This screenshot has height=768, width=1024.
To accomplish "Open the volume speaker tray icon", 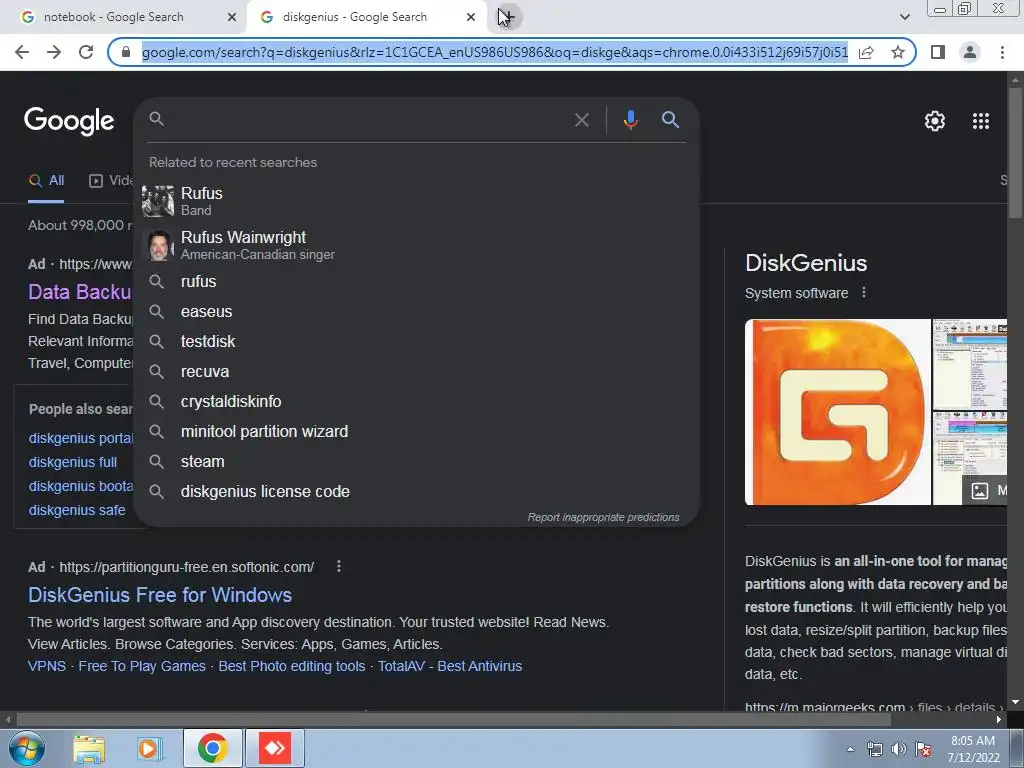I will pos(899,749).
